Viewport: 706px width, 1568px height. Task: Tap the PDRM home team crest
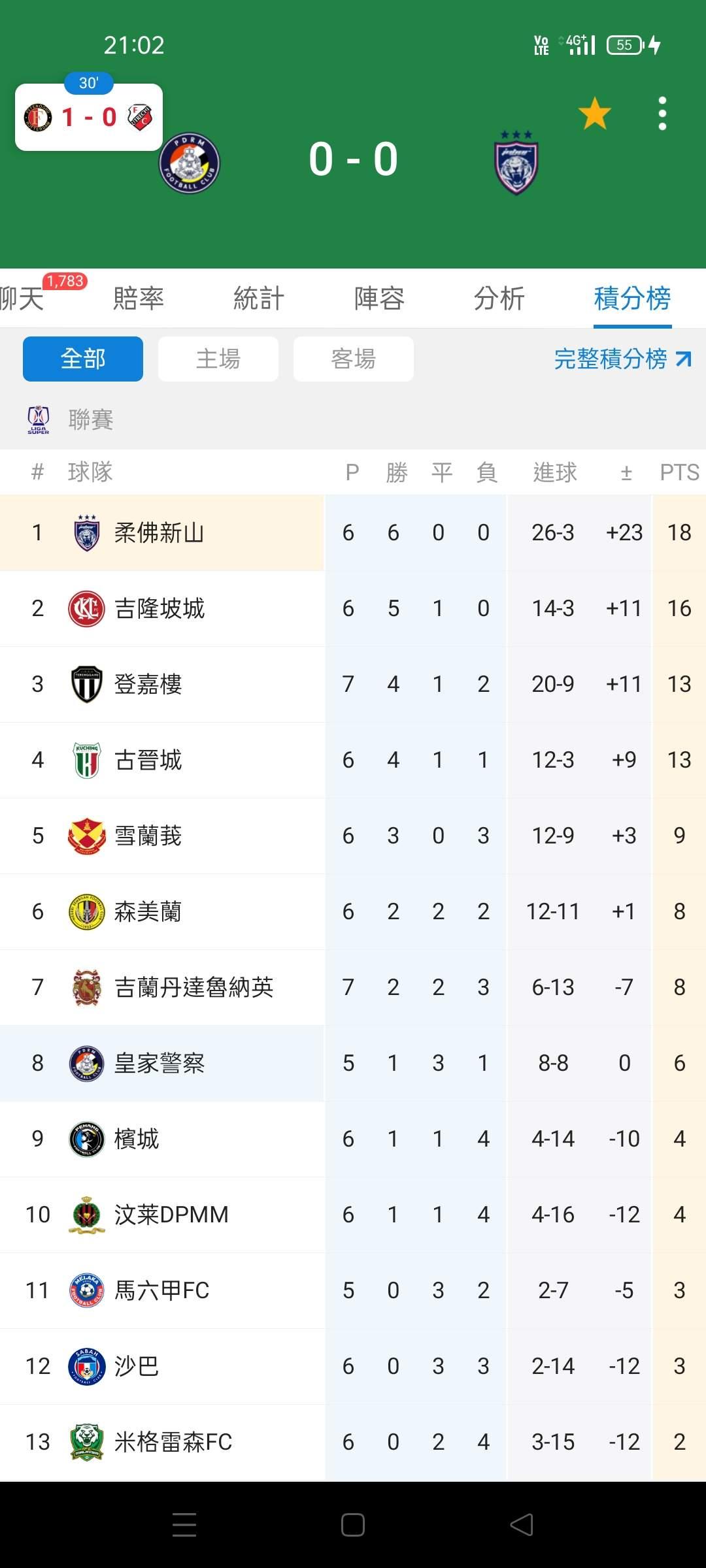pyautogui.click(x=190, y=163)
